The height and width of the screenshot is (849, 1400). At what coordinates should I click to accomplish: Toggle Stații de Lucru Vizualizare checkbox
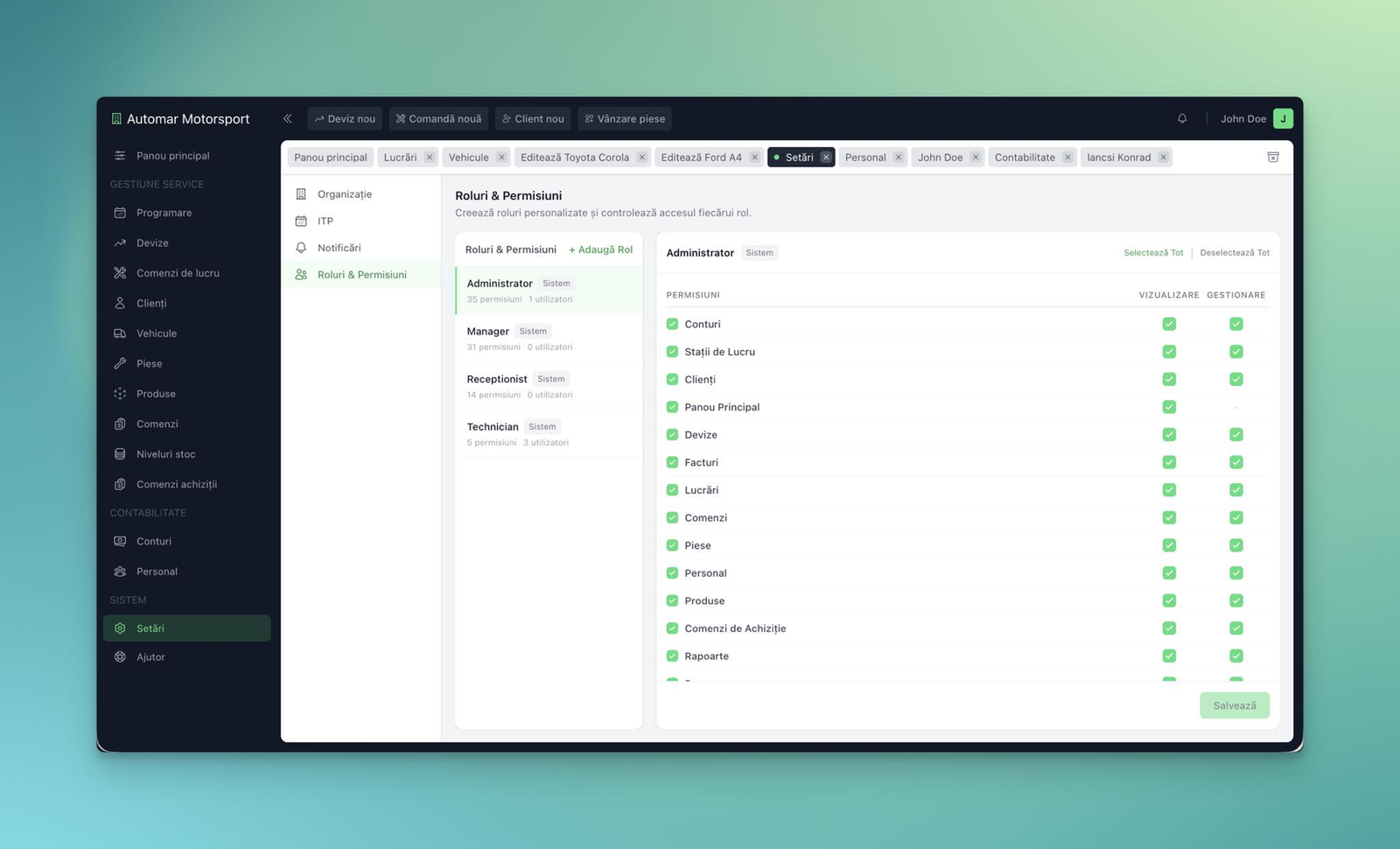pos(1169,352)
